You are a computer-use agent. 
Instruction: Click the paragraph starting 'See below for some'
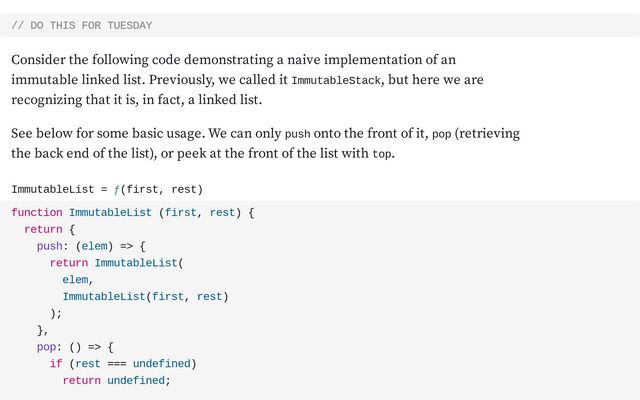pos(265,144)
